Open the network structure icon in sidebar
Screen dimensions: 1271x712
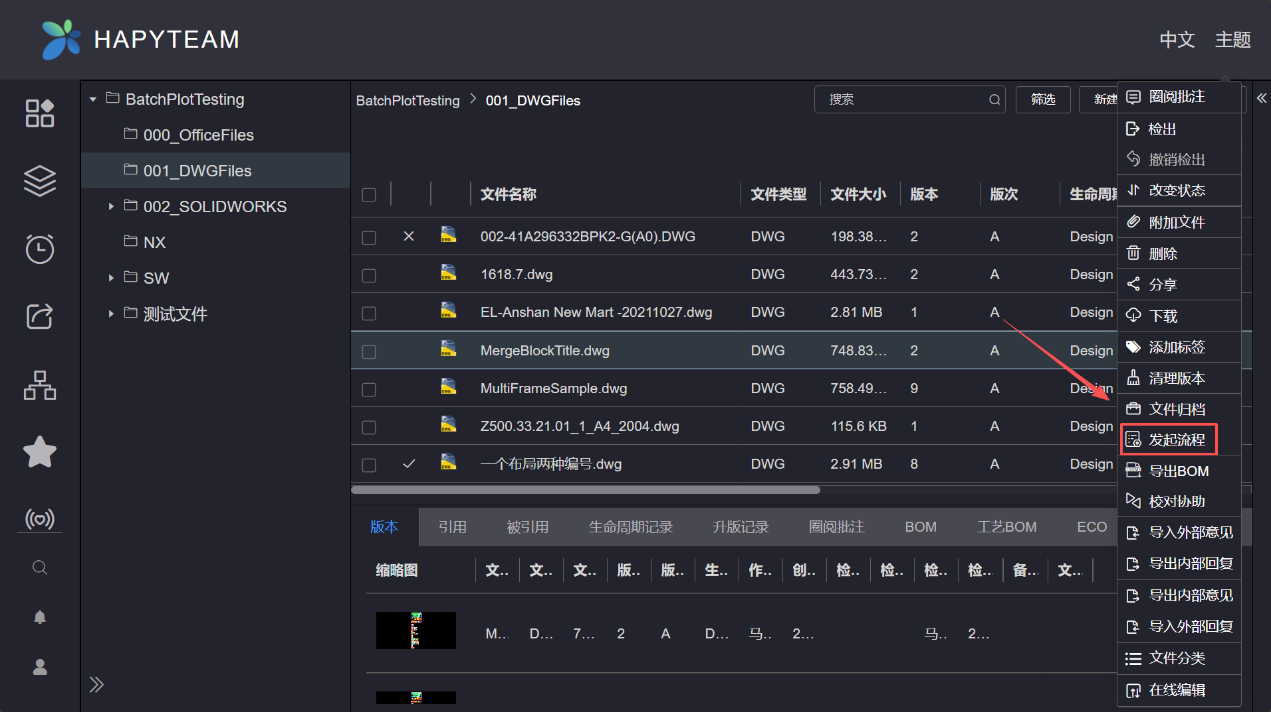tap(40, 385)
